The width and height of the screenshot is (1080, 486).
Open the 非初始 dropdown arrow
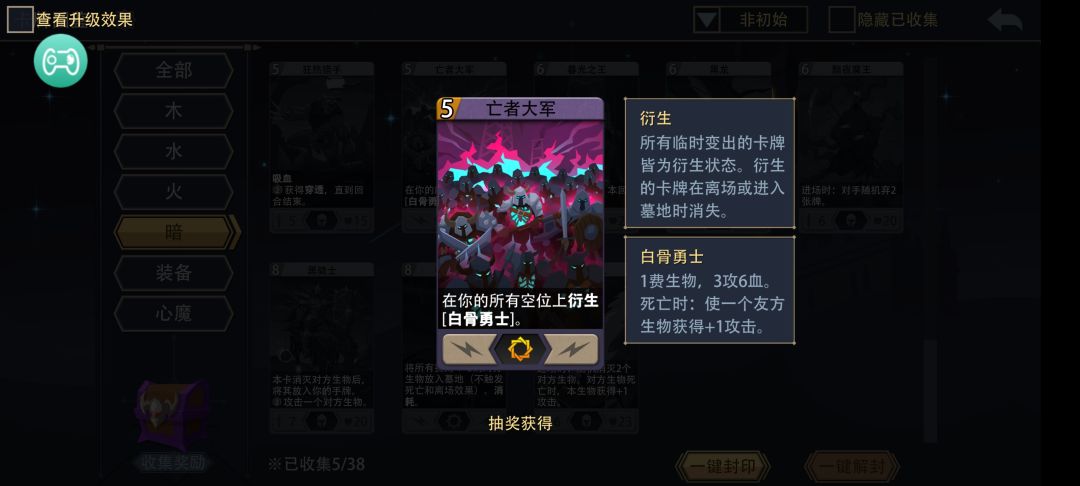click(x=706, y=20)
